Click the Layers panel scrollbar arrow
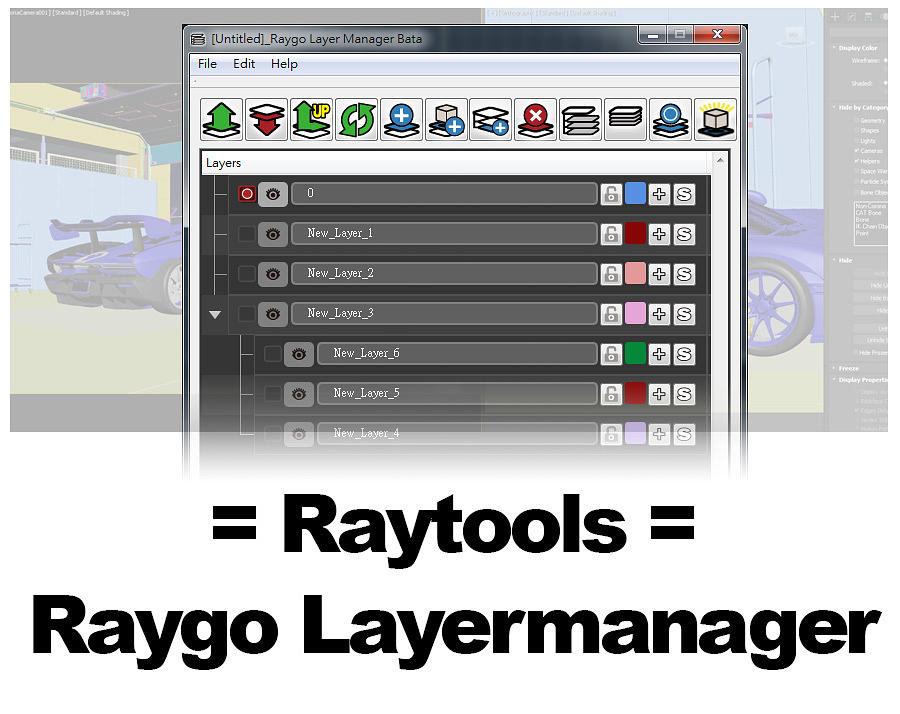Screen dimensions: 900x714 click(x=719, y=160)
